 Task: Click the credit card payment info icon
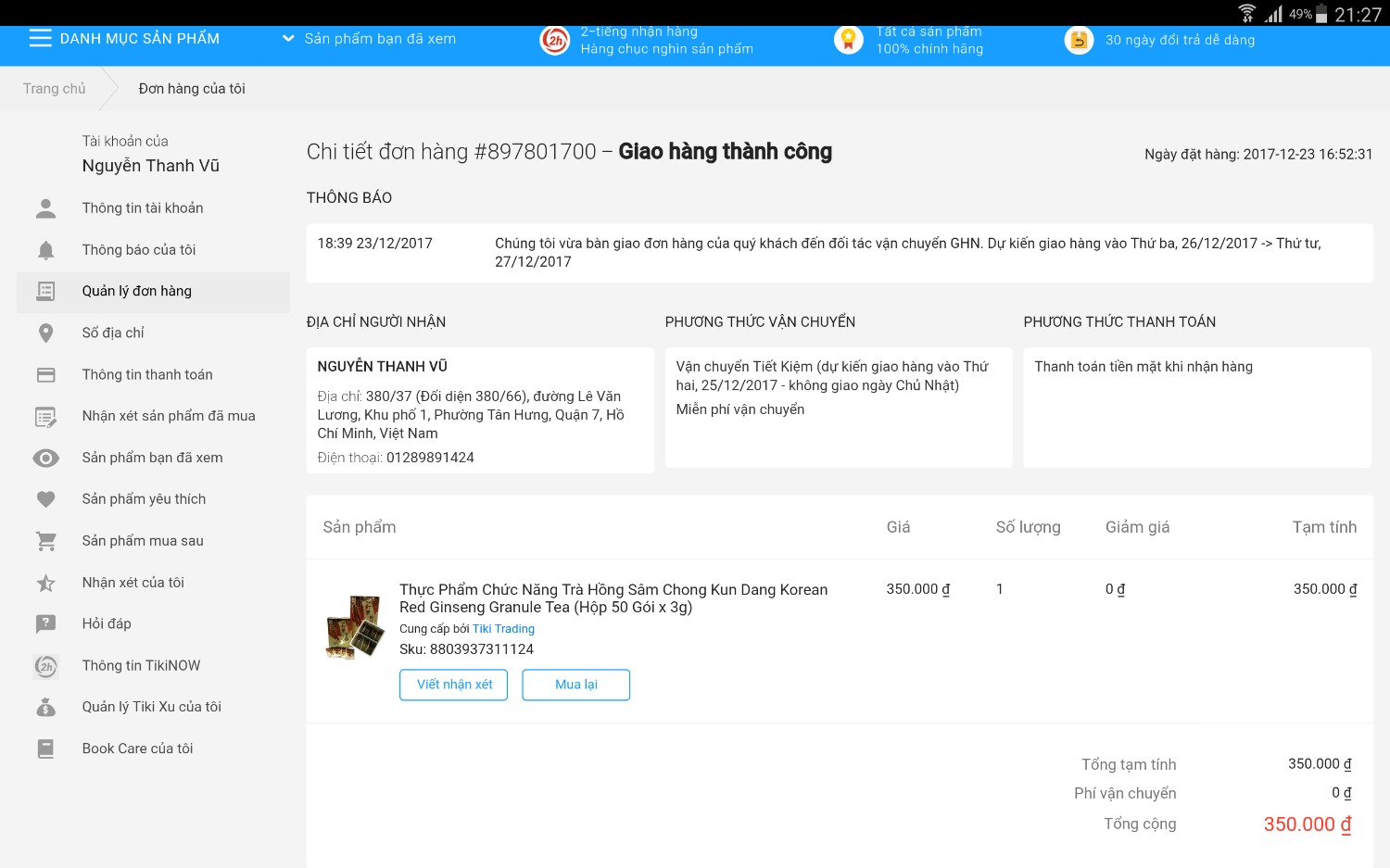(x=45, y=375)
